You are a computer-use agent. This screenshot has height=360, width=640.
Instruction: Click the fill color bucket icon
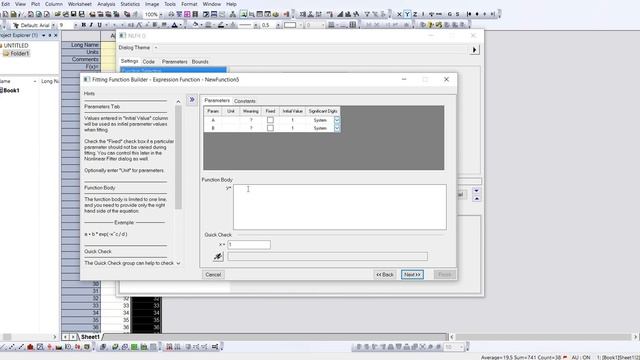coord(196,25)
